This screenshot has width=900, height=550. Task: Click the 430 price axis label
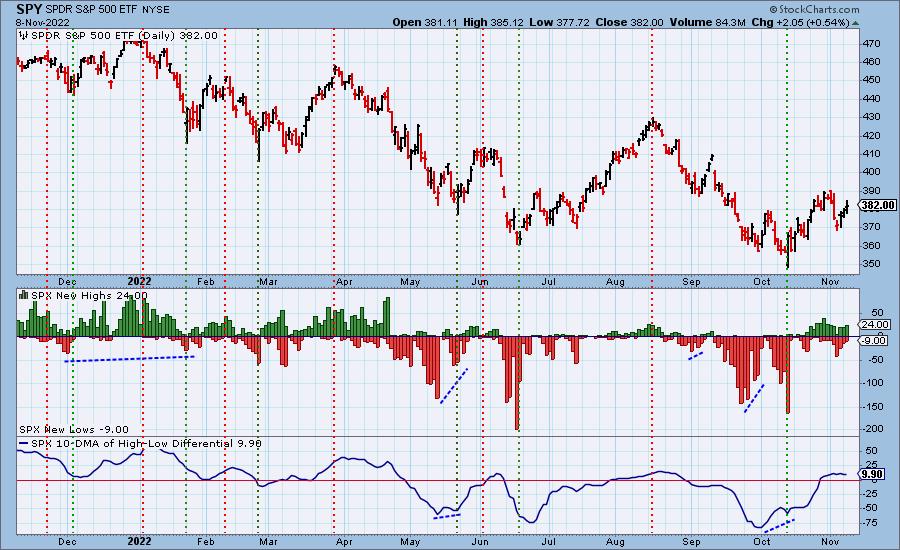click(871, 117)
